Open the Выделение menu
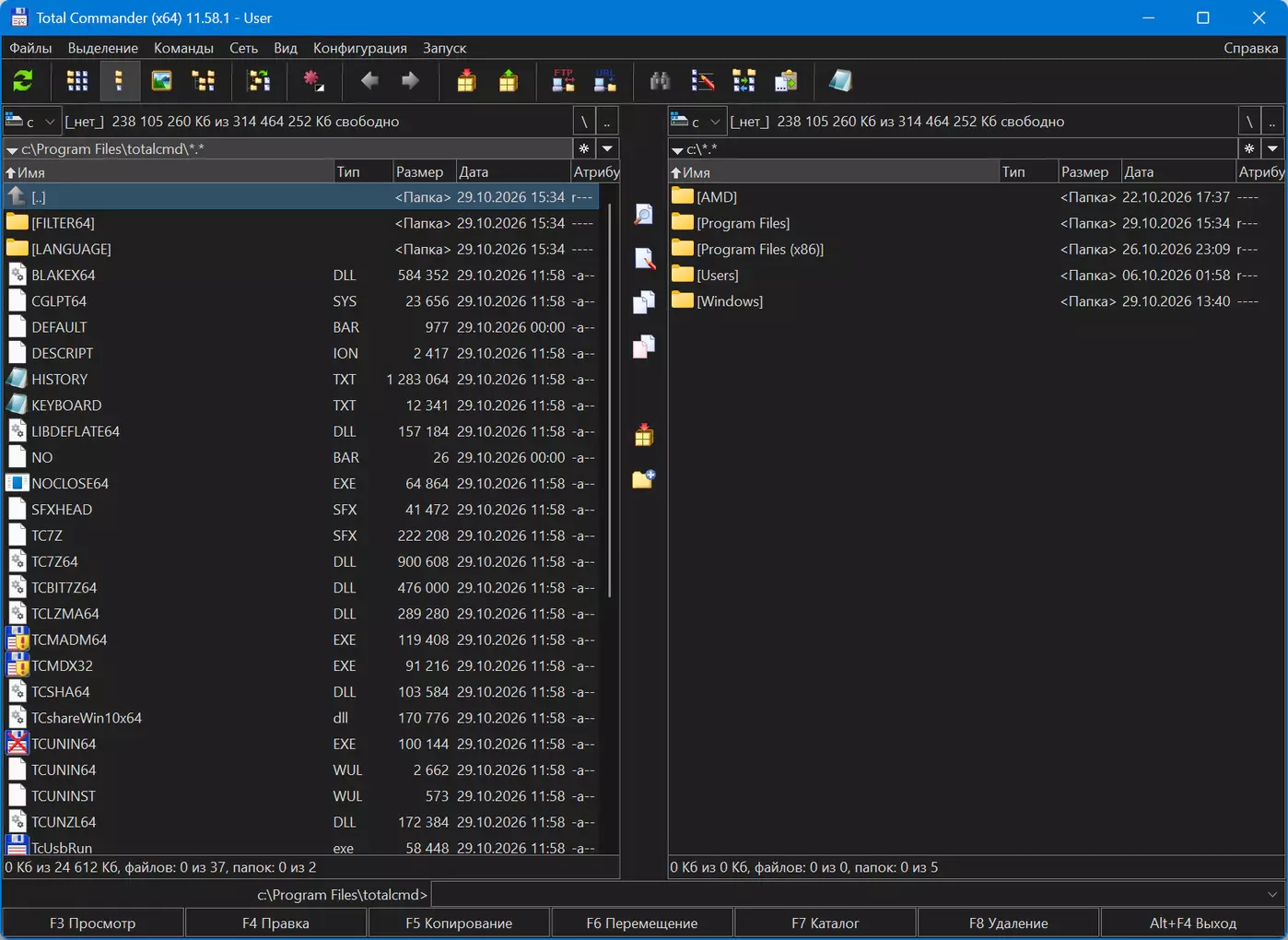Viewport: 1288px width, 940px height. [x=103, y=48]
